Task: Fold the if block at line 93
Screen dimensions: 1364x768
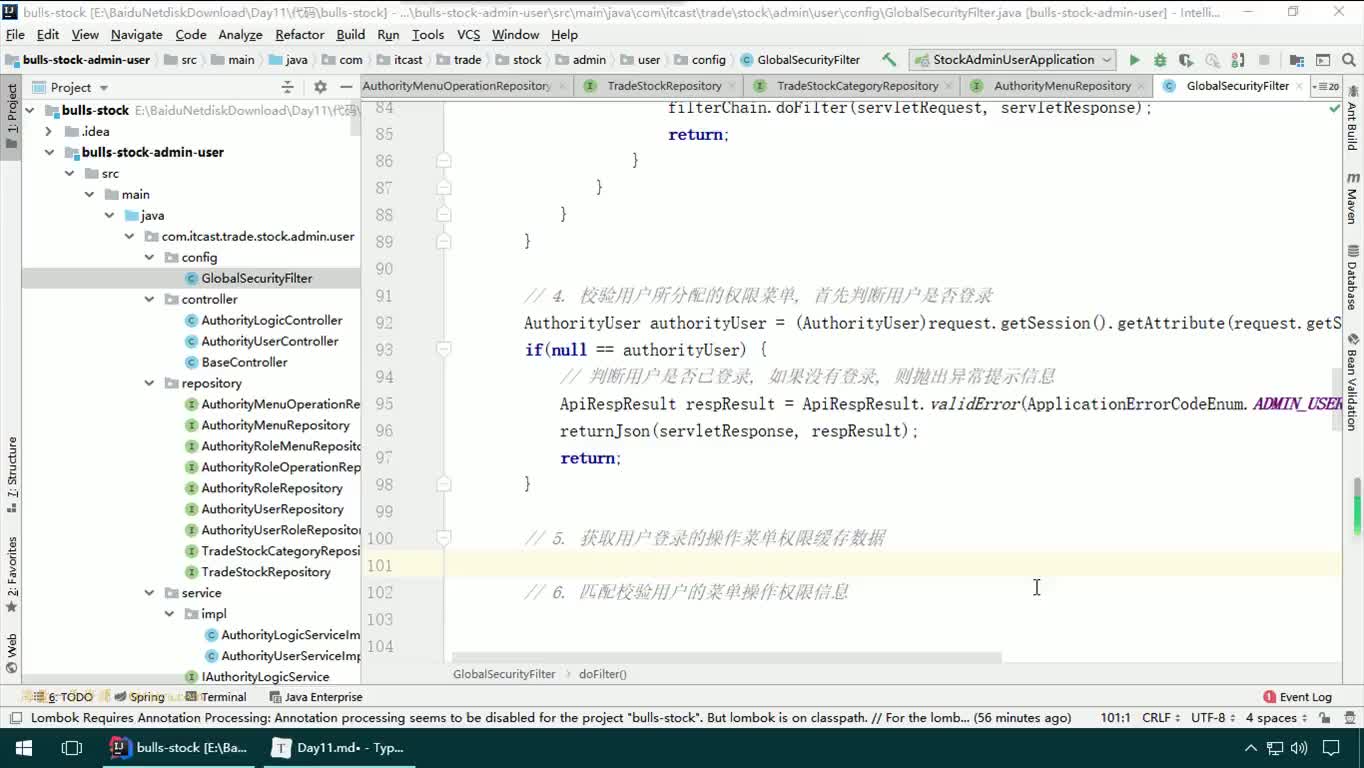Action: (x=444, y=349)
